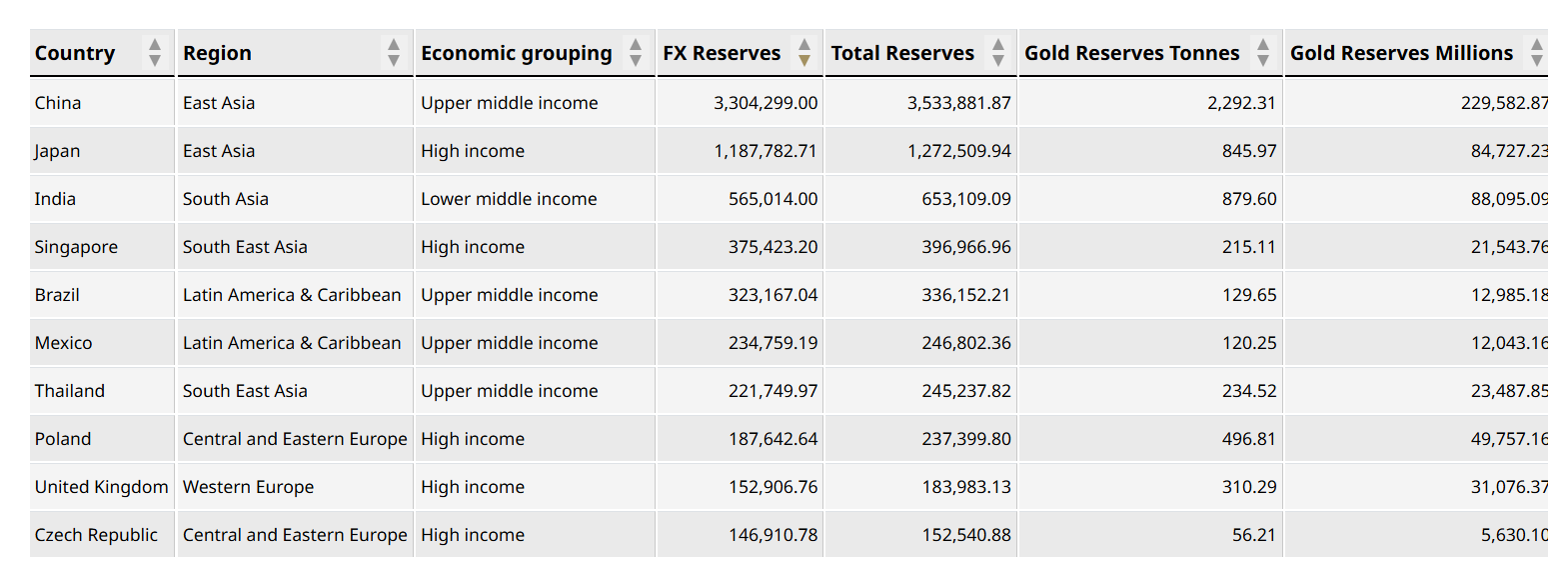Select the United Kingdom cell
1568x566 pixels.
(x=101, y=487)
